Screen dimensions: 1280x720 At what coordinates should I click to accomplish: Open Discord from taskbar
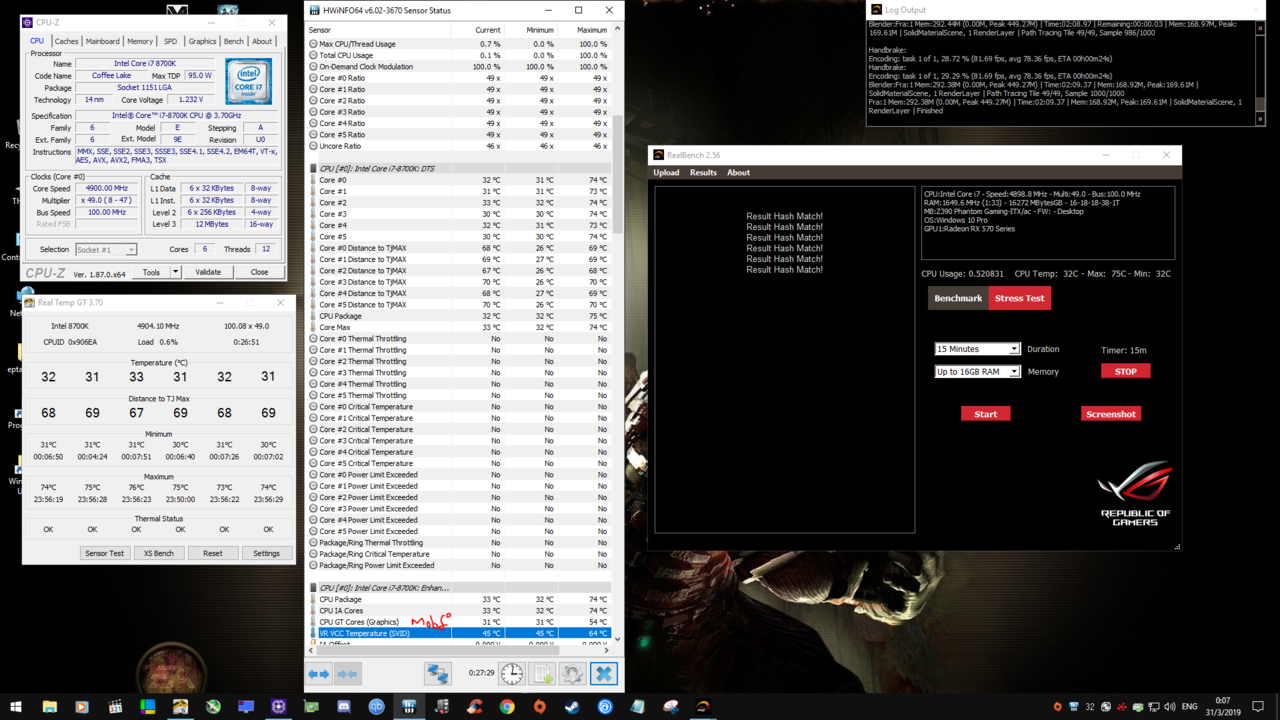pos(344,707)
